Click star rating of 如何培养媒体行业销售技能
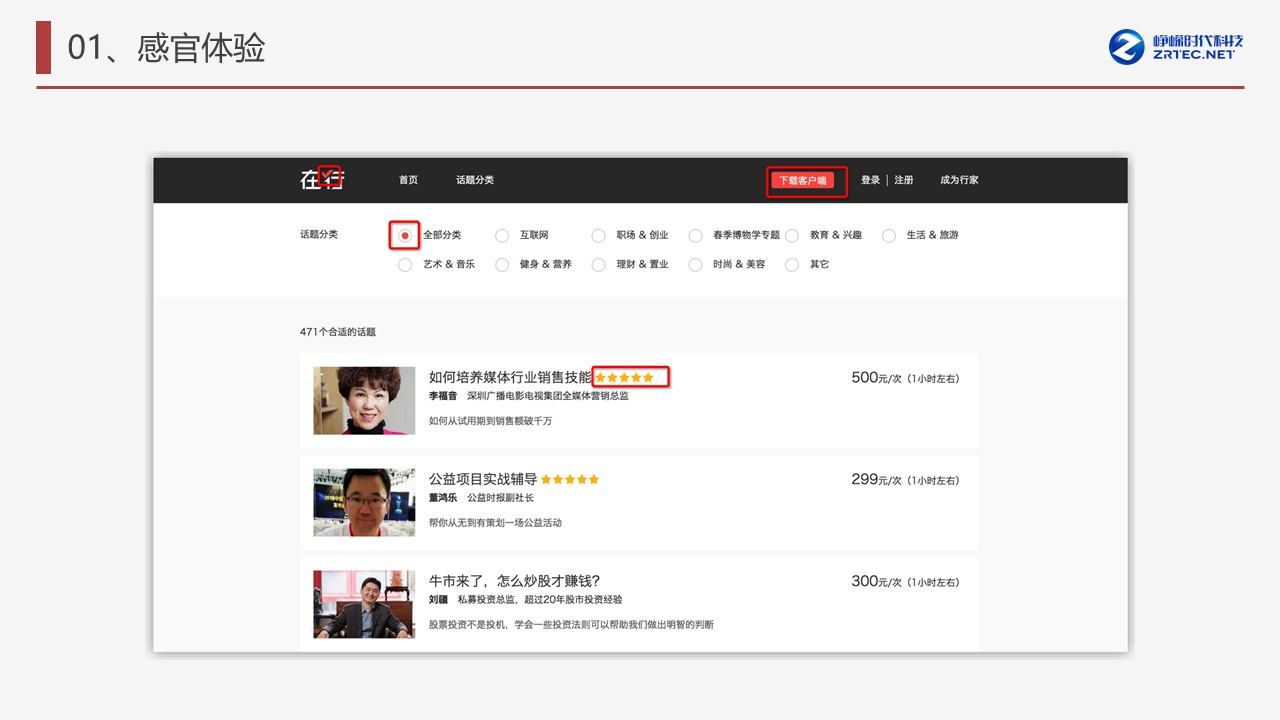The image size is (1280, 720). 624,378
